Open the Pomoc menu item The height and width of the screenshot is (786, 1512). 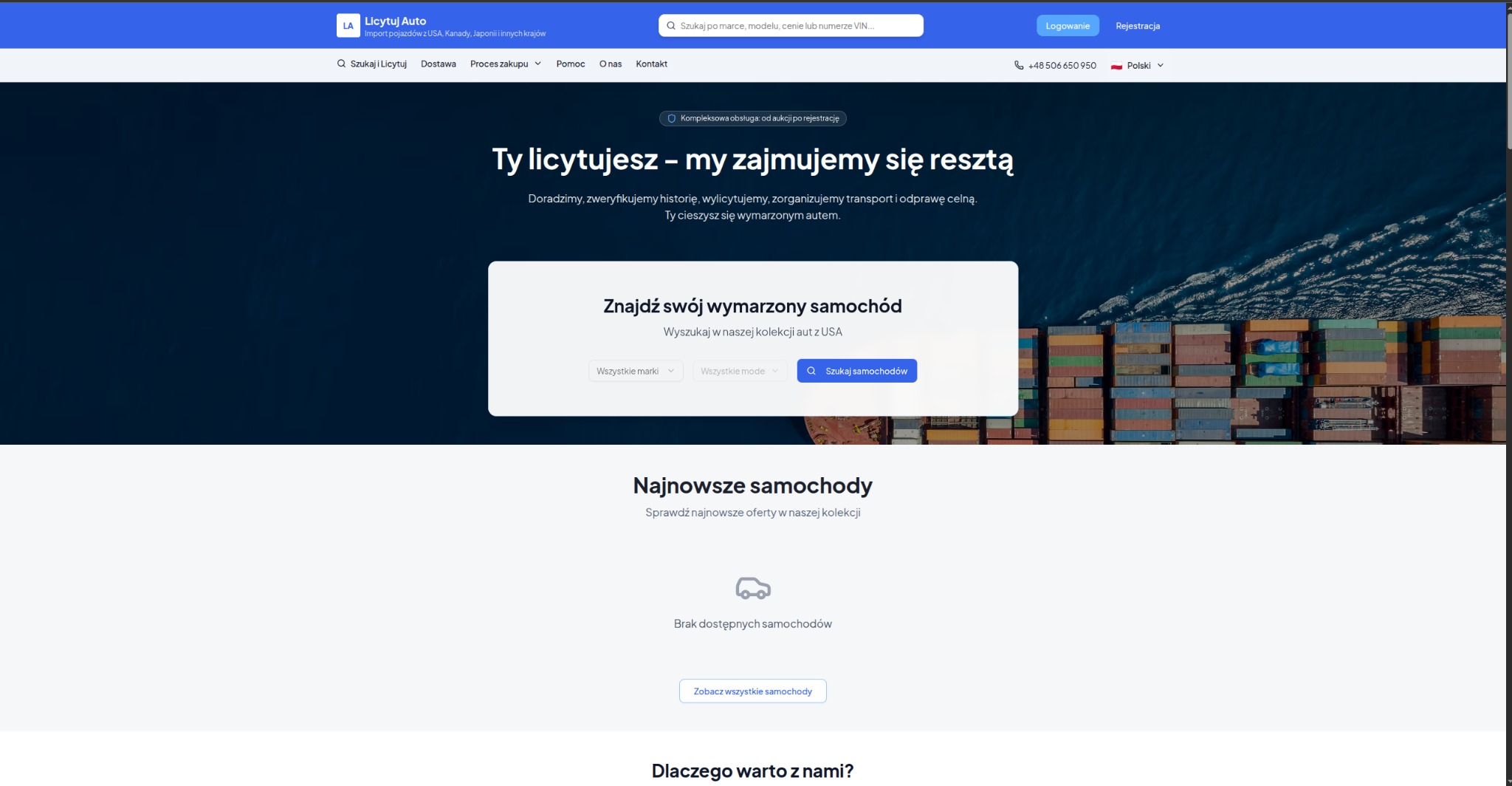pos(570,64)
